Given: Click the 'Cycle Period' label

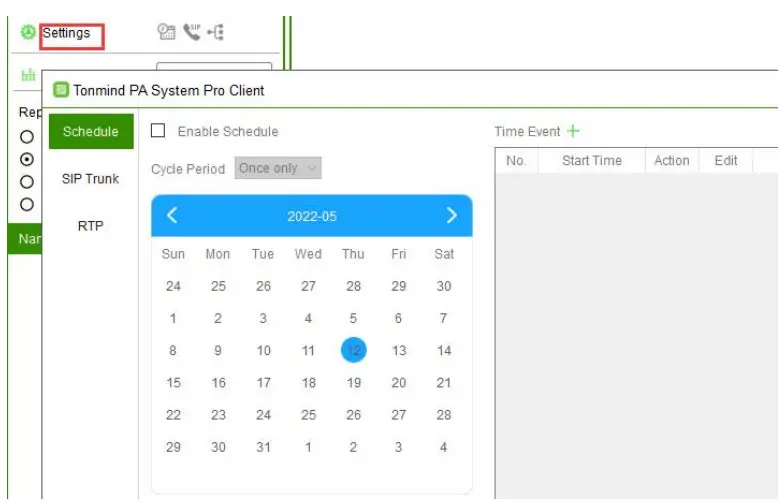Looking at the screenshot, I should coord(188,169).
